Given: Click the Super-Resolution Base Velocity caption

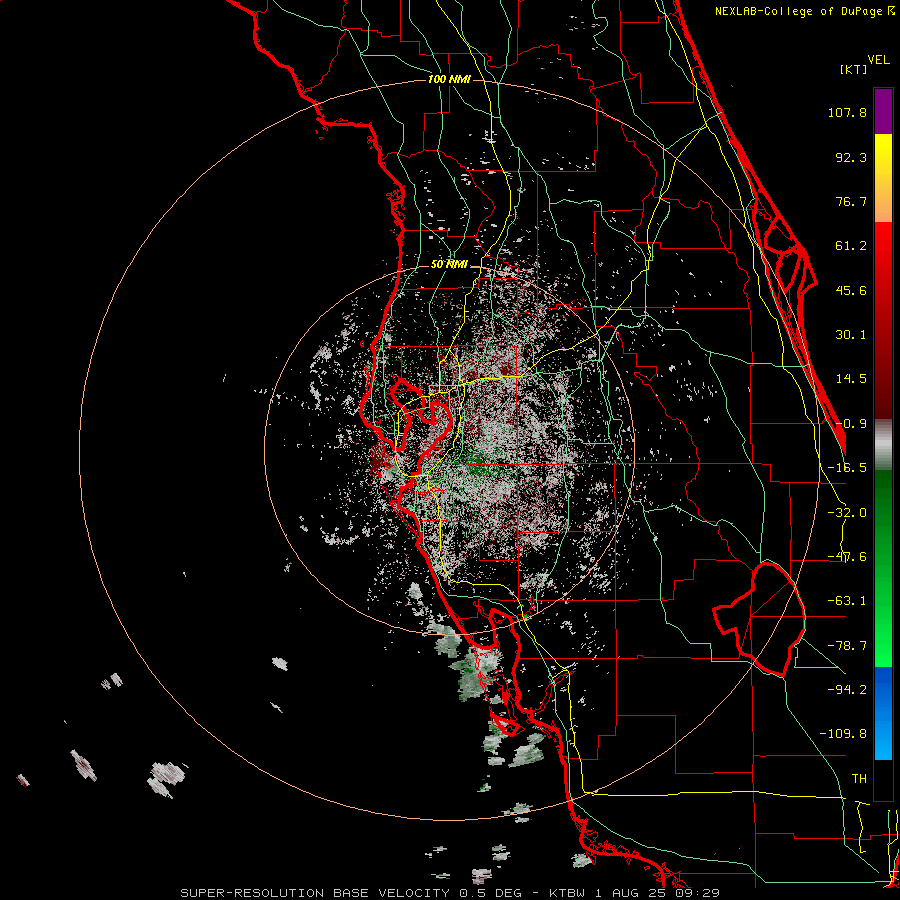Looking at the screenshot, I should [450, 893].
